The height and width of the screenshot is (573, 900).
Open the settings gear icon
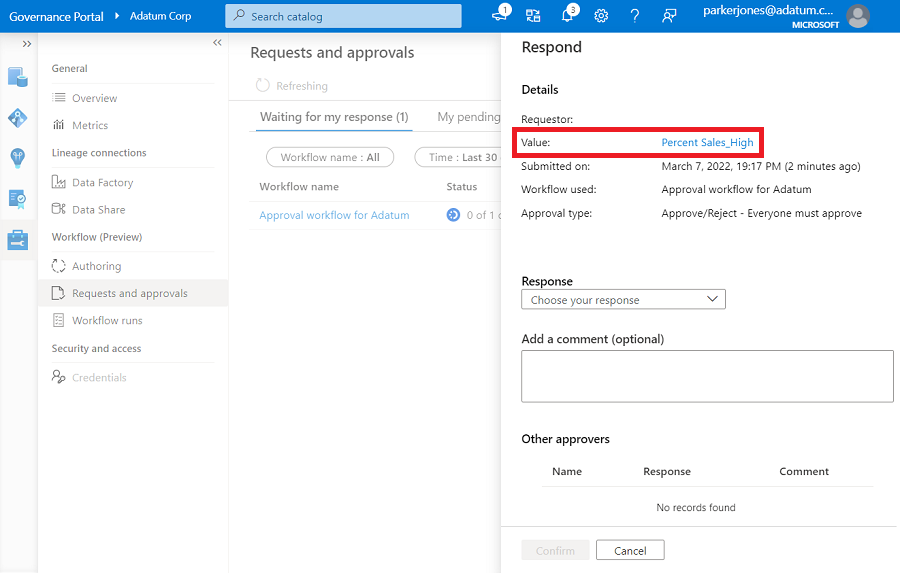(x=601, y=16)
